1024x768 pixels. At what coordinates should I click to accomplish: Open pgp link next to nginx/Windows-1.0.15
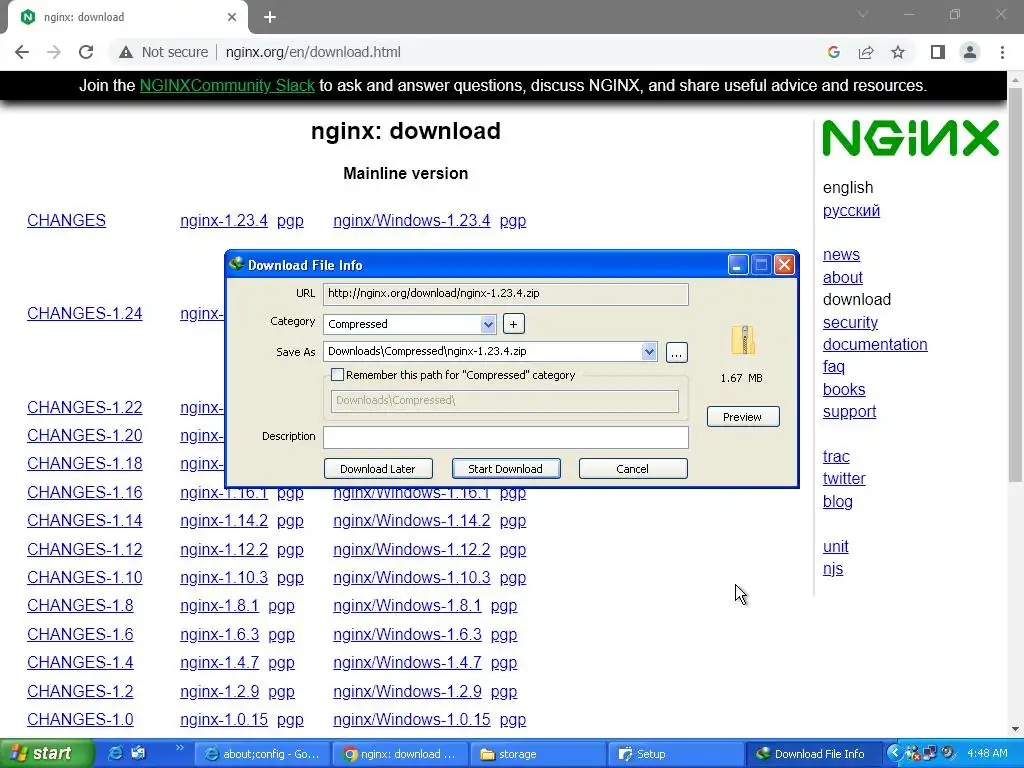point(513,720)
